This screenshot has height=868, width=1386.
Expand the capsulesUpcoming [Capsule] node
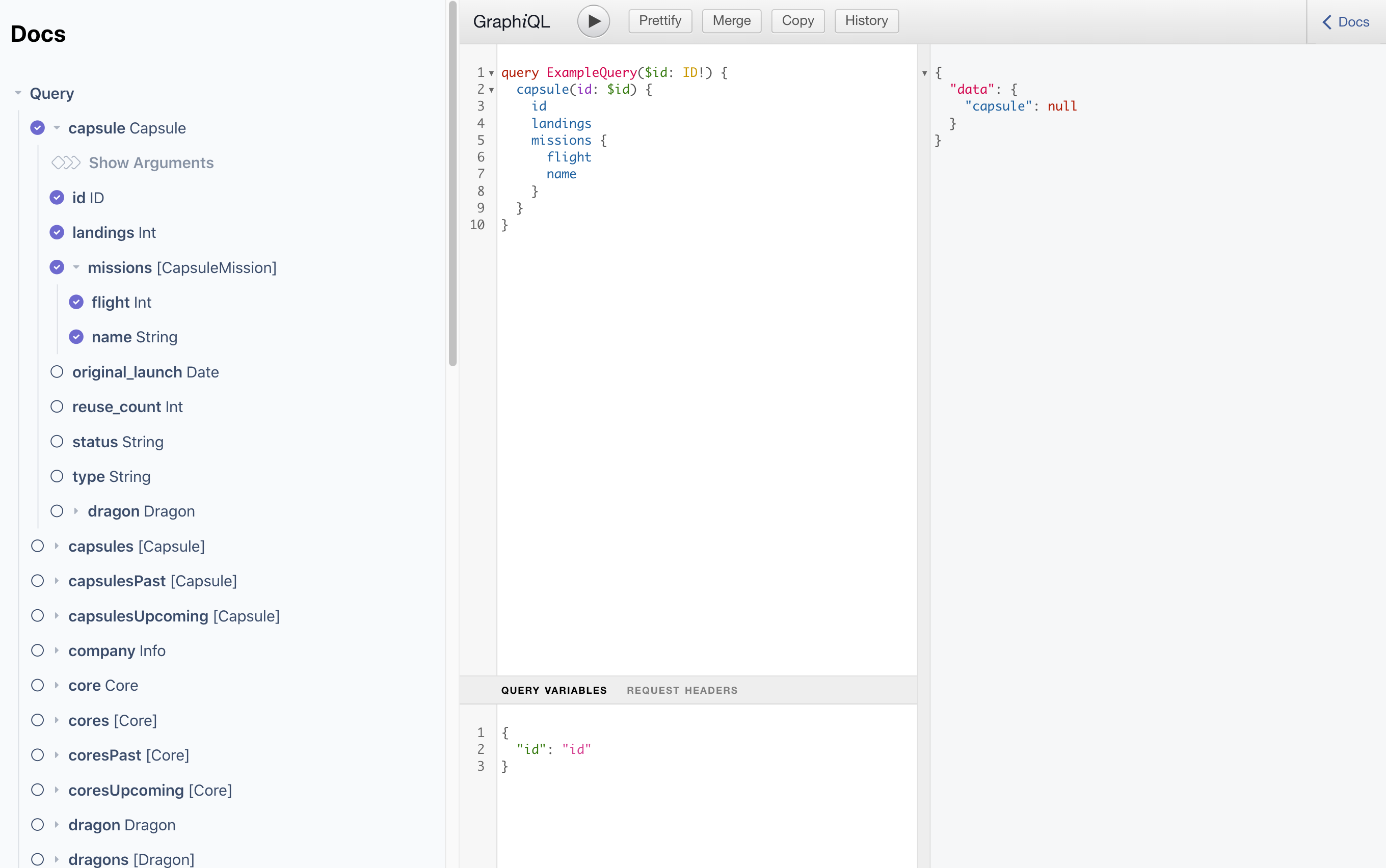[x=56, y=616]
